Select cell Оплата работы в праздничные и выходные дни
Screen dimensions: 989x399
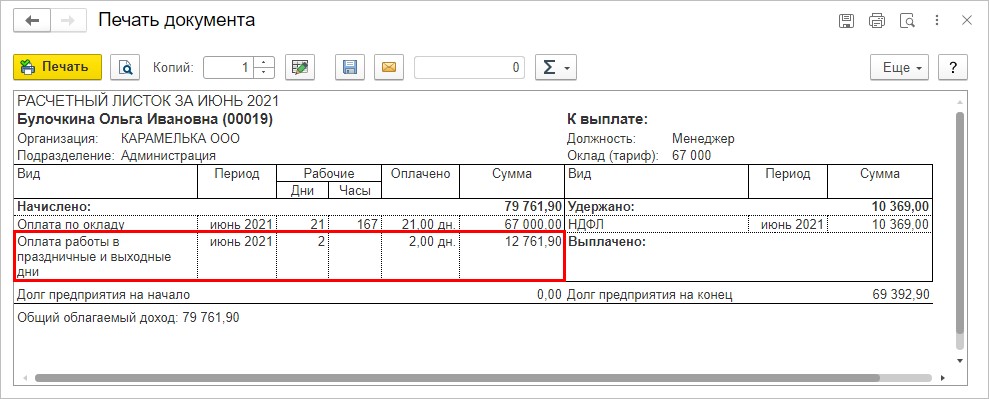pyautogui.click(x=107, y=257)
